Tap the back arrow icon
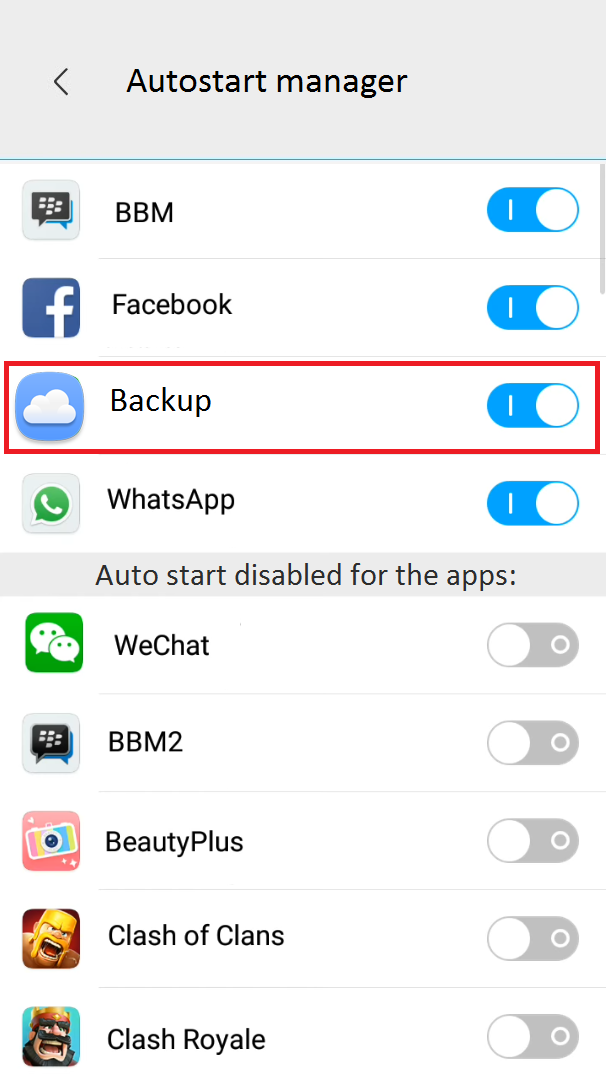Viewport: 606px width, 1080px height. (x=61, y=82)
